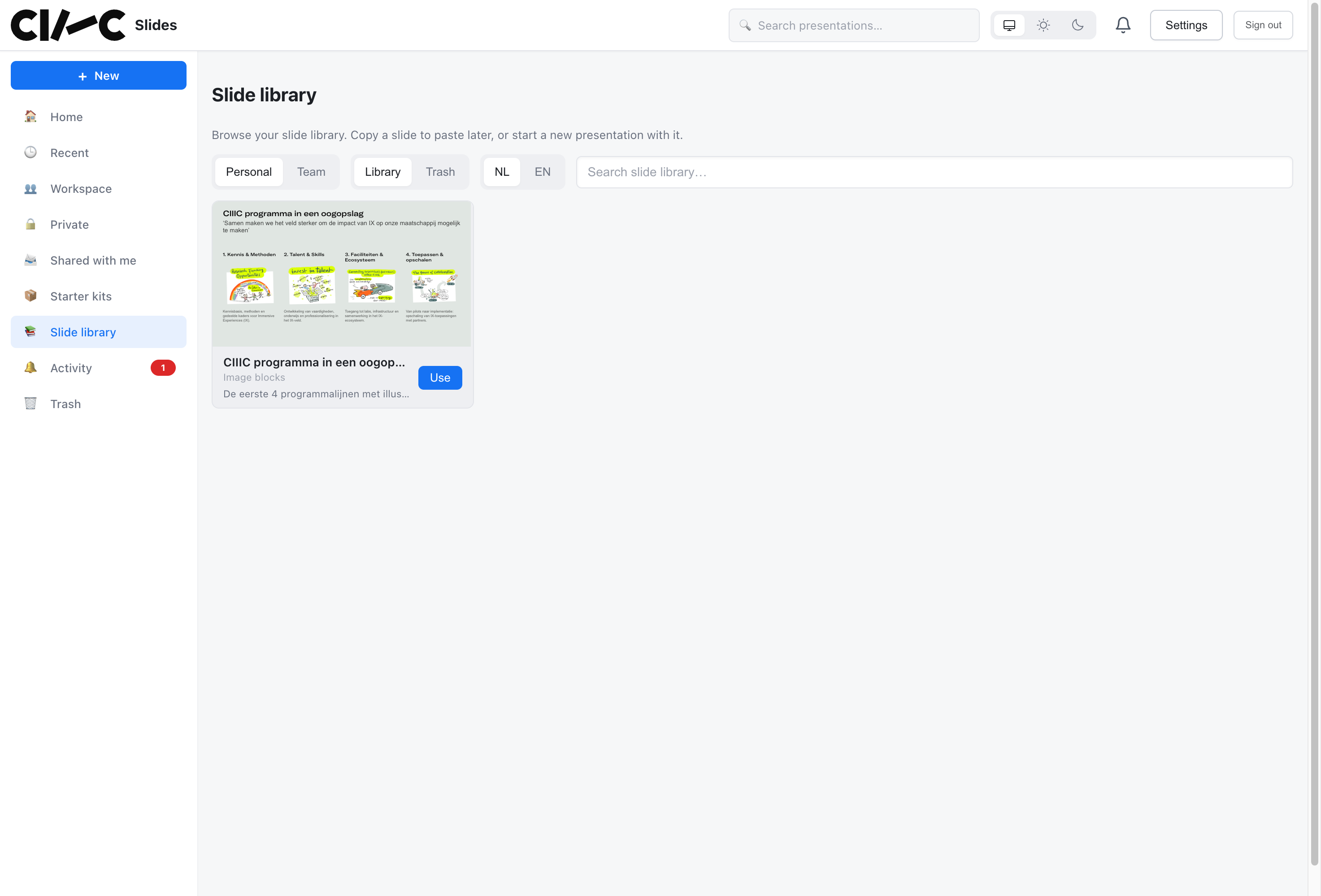Click the Activity bell icon in sidebar

[x=30, y=367]
